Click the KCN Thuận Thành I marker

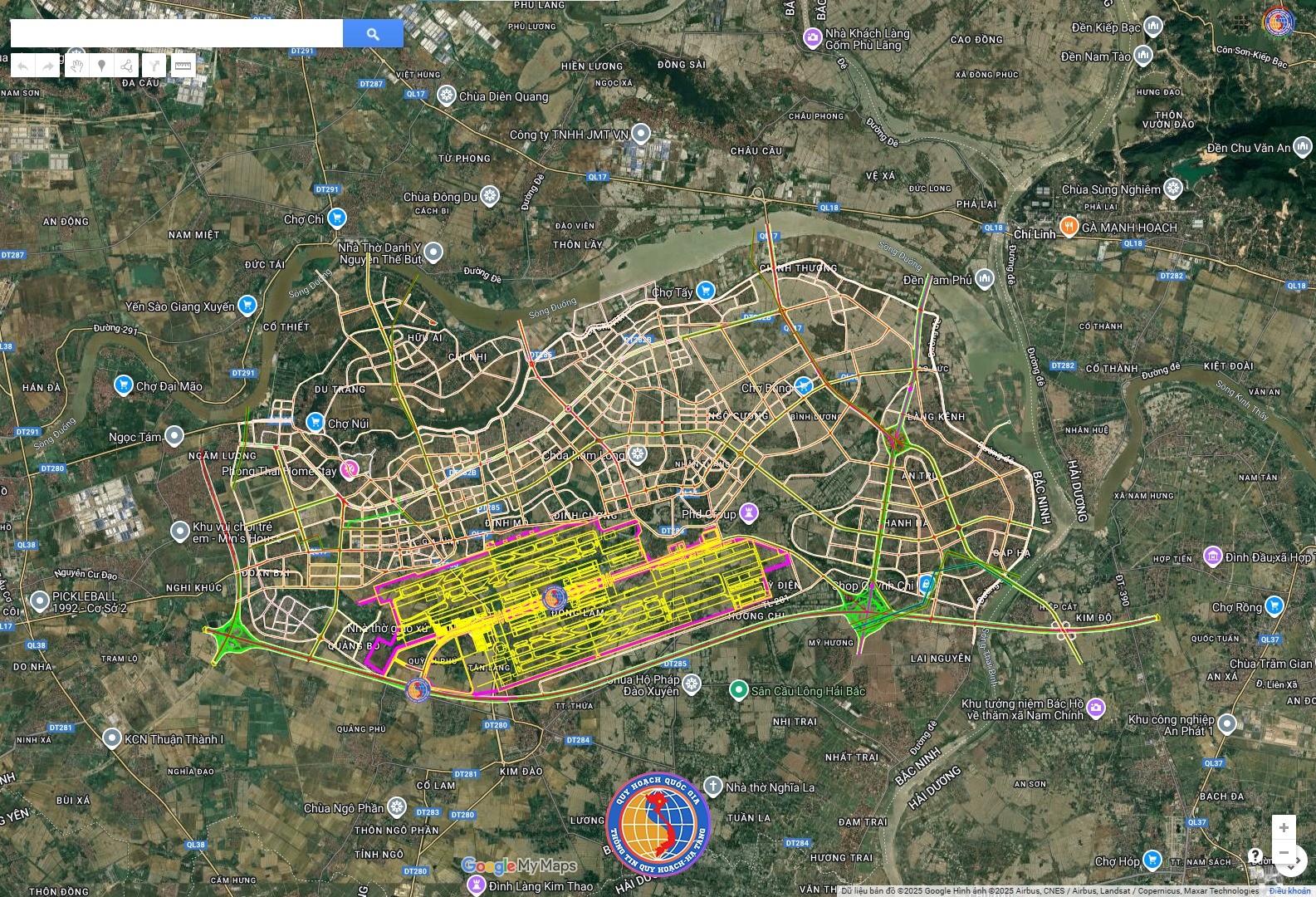[112, 738]
